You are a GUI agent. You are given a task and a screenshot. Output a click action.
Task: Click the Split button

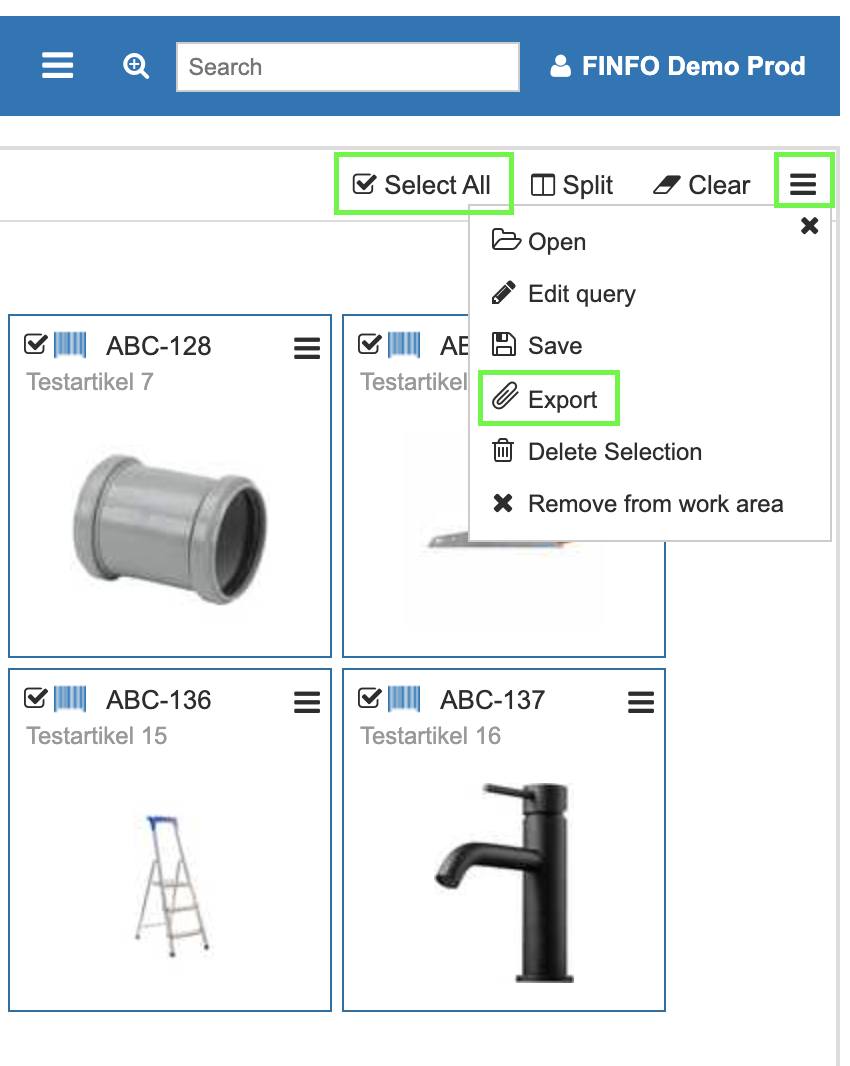(x=572, y=184)
